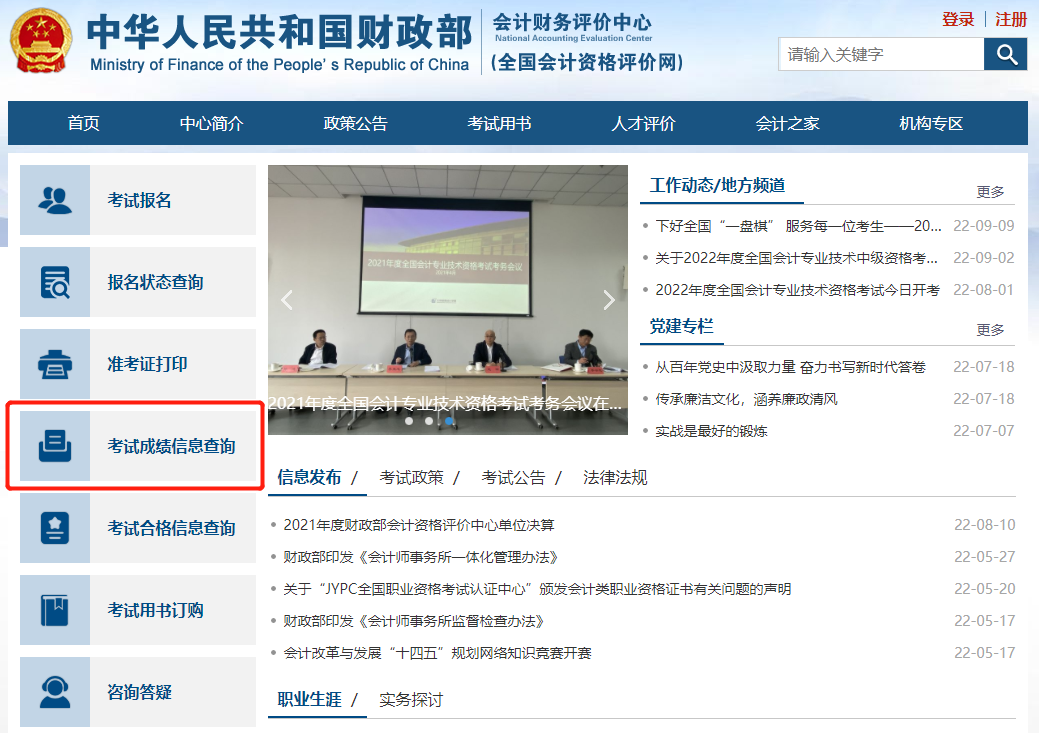Open 政策公告 navigation item
Screen dimensions: 1039x733
point(355,123)
